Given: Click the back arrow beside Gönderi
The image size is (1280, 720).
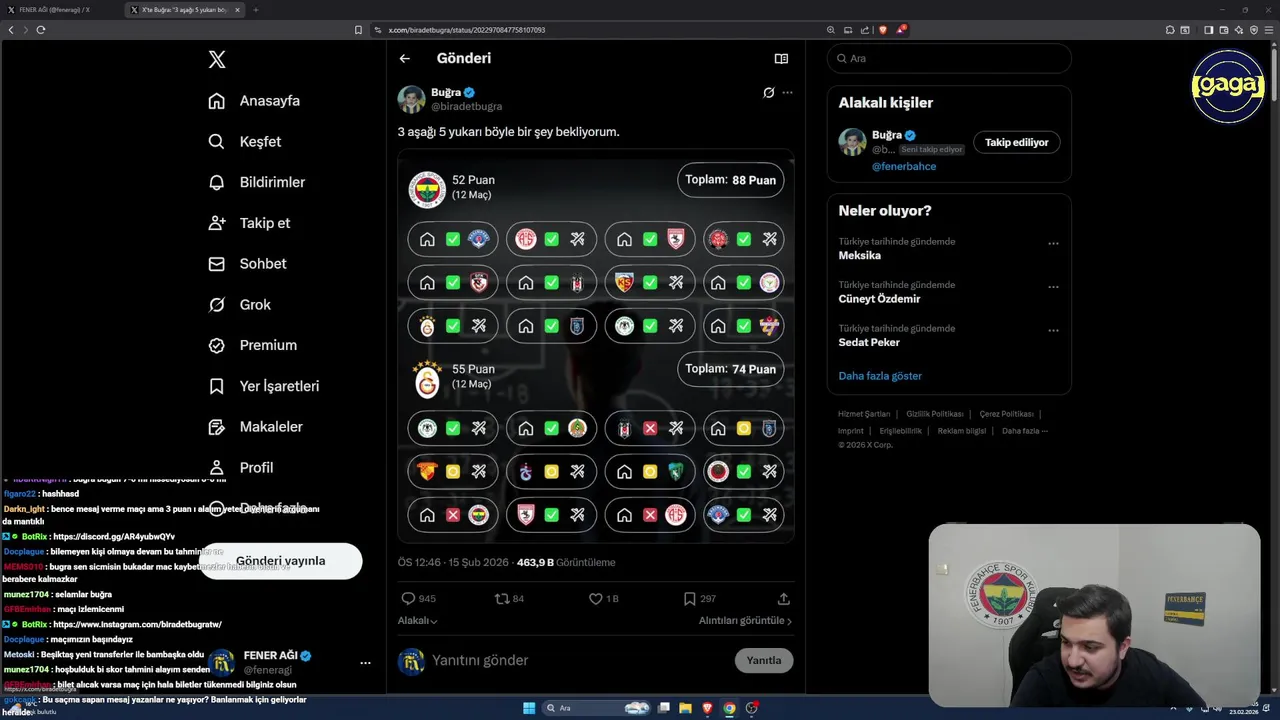Looking at the screenshot, I should coord(405,58).
